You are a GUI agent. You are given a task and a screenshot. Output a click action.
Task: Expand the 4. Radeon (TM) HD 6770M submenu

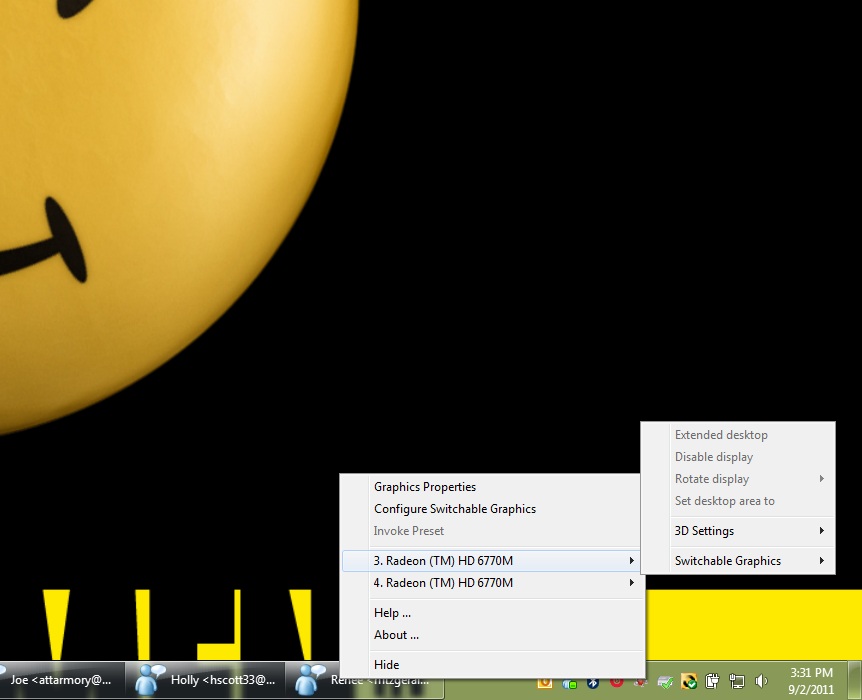tap(492, 583)
